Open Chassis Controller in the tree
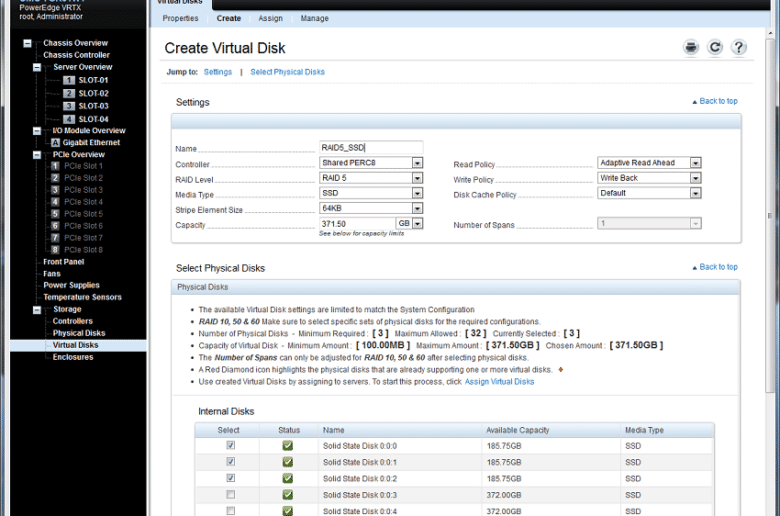780x516 pixels. (76, 55)
